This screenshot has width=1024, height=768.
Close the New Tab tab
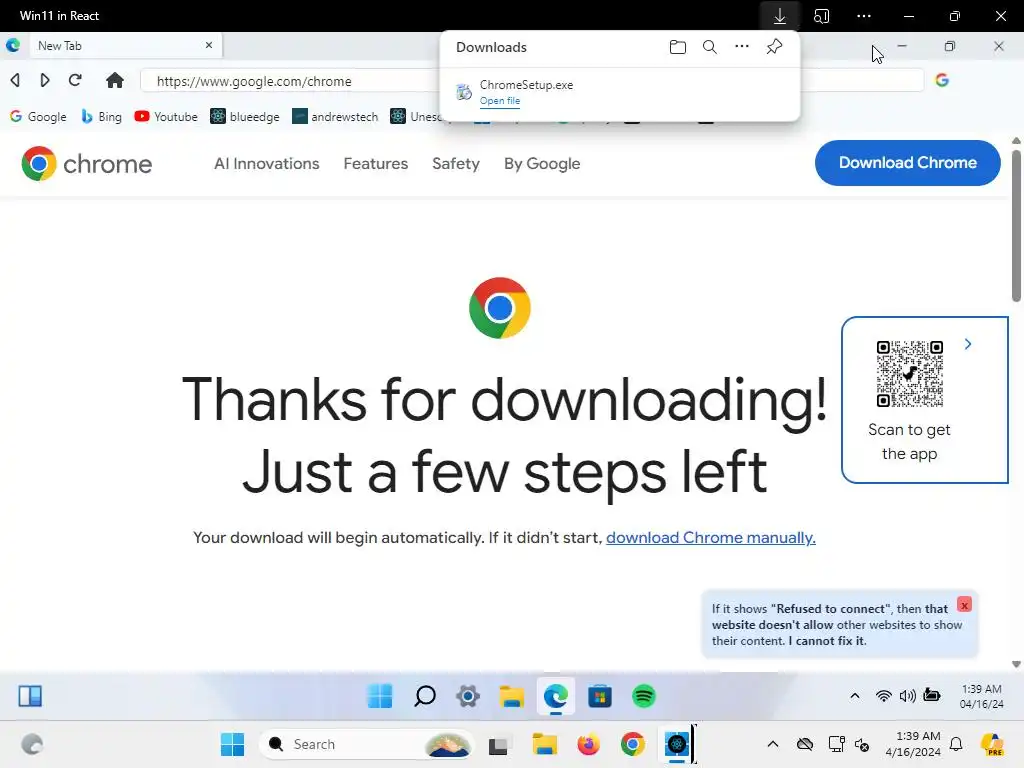pyautogui.click(x=209, y=45)
